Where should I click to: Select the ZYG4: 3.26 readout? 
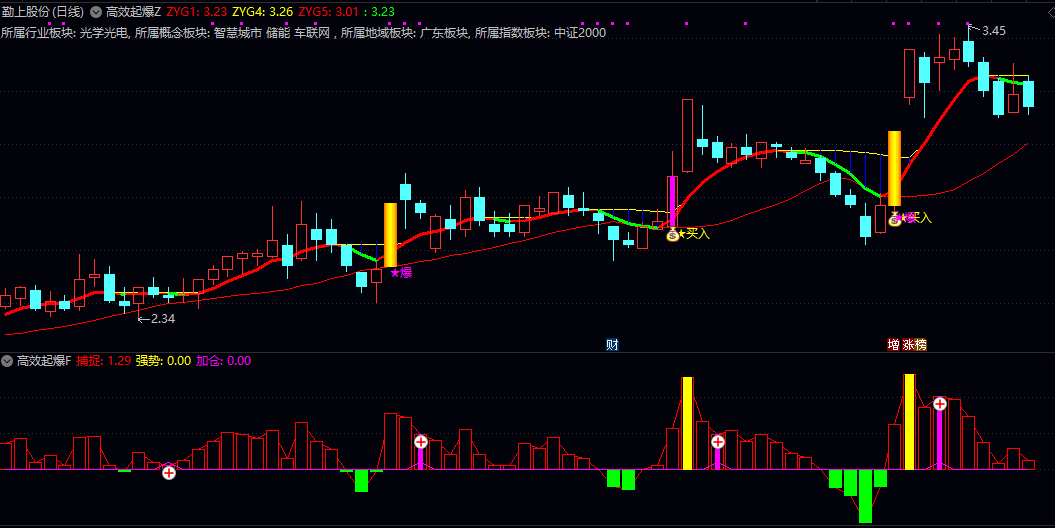(262, 12)
